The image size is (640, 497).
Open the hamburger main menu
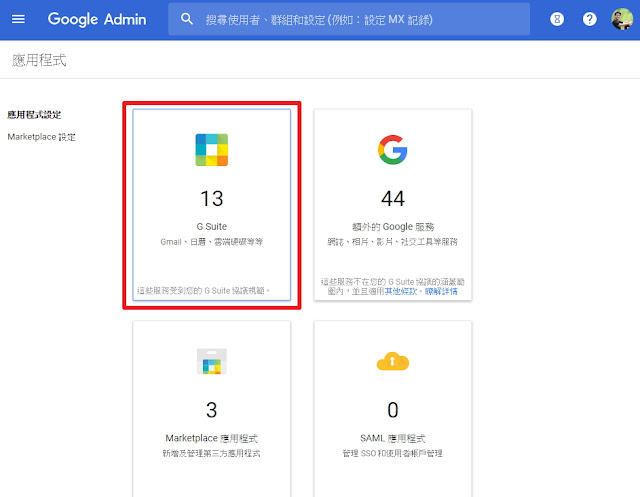[18, 19]
